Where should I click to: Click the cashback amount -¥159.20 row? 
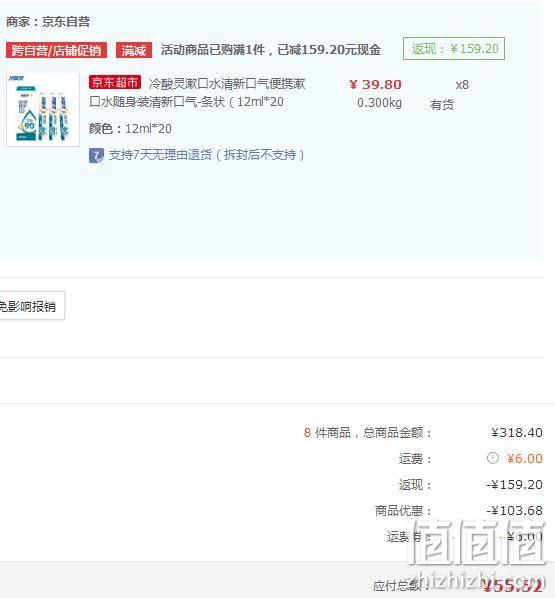coord(470,485)
